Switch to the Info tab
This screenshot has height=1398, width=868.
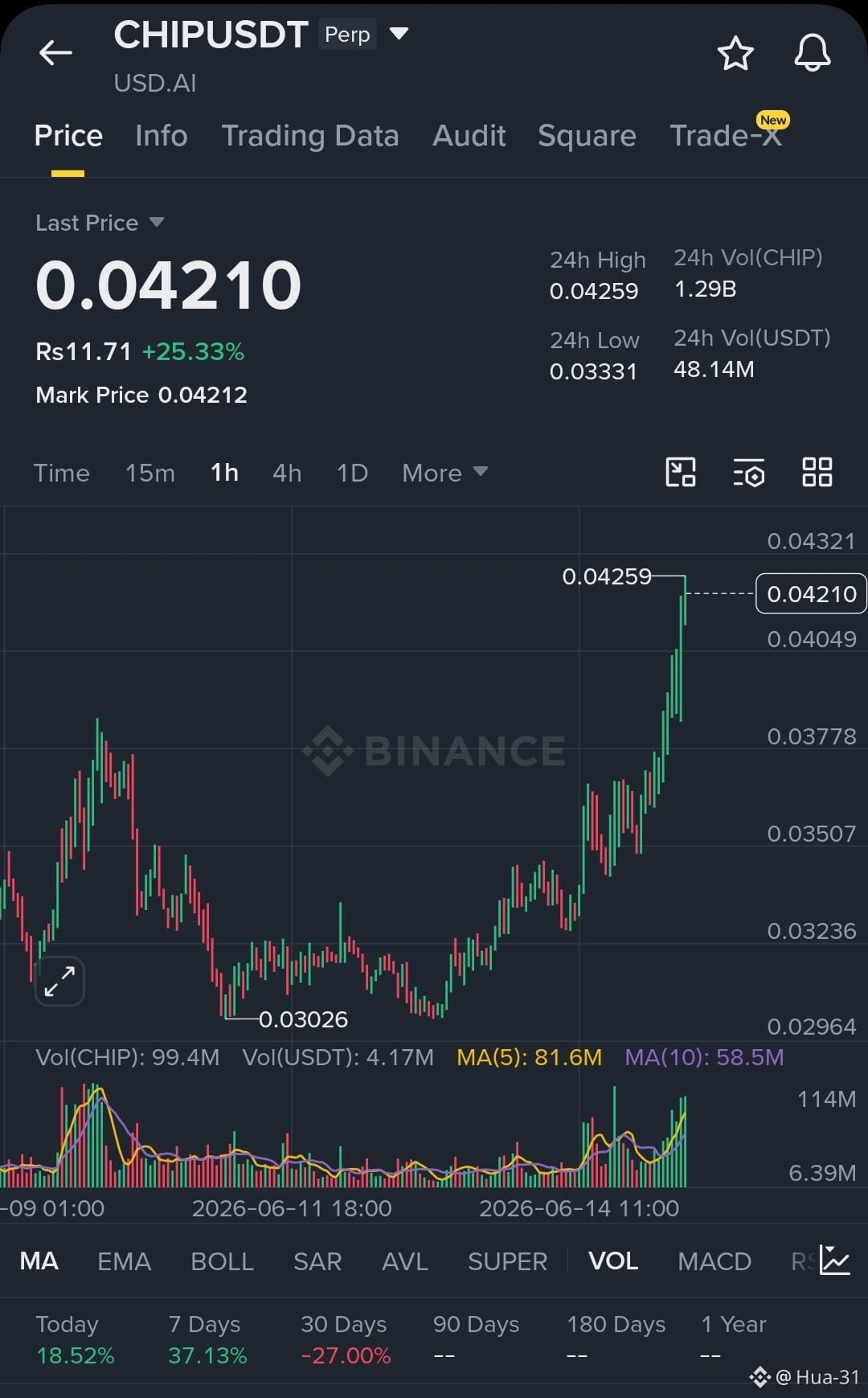pyautogui.click(x=162, y=136)
